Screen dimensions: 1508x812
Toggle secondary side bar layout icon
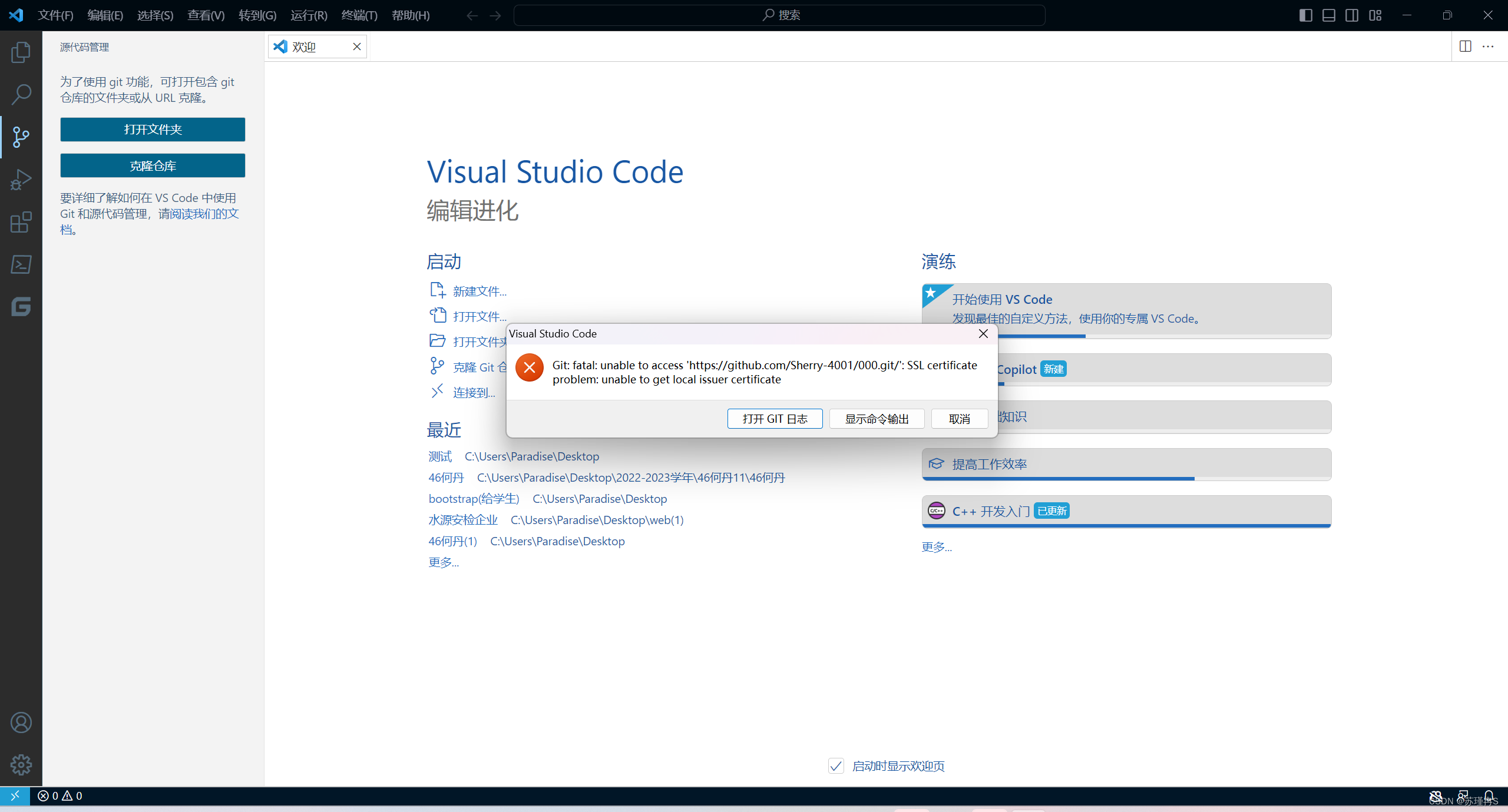point(1352,15)
